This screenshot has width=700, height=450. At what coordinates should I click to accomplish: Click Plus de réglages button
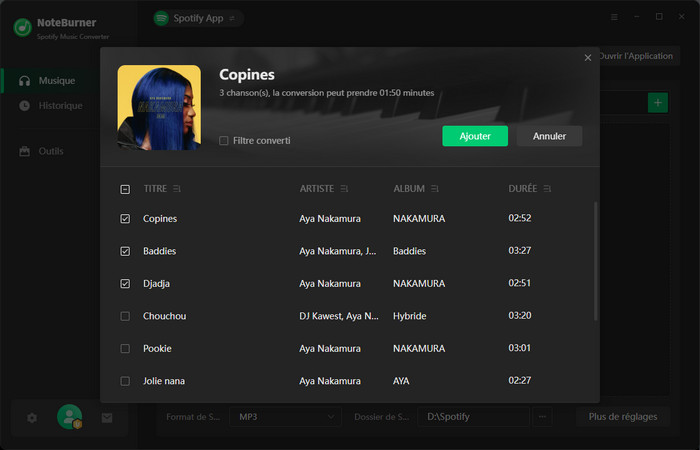(623, 417)
